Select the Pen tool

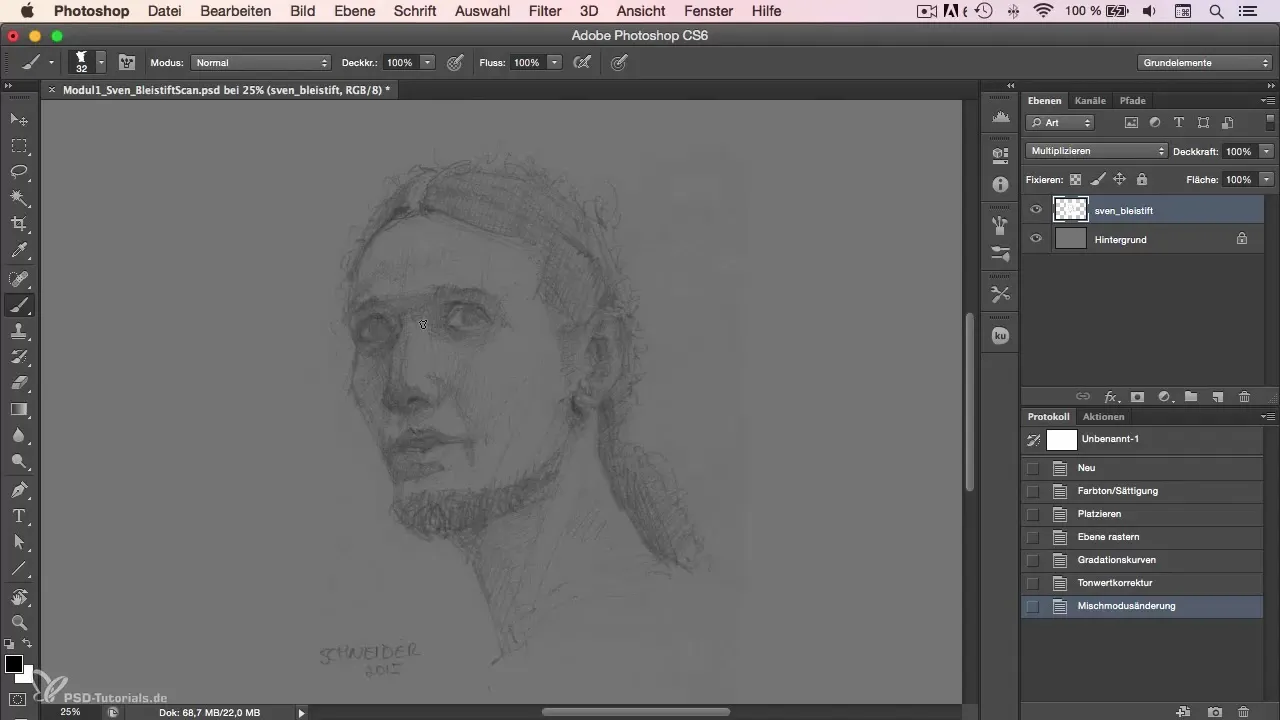point(19,490)
